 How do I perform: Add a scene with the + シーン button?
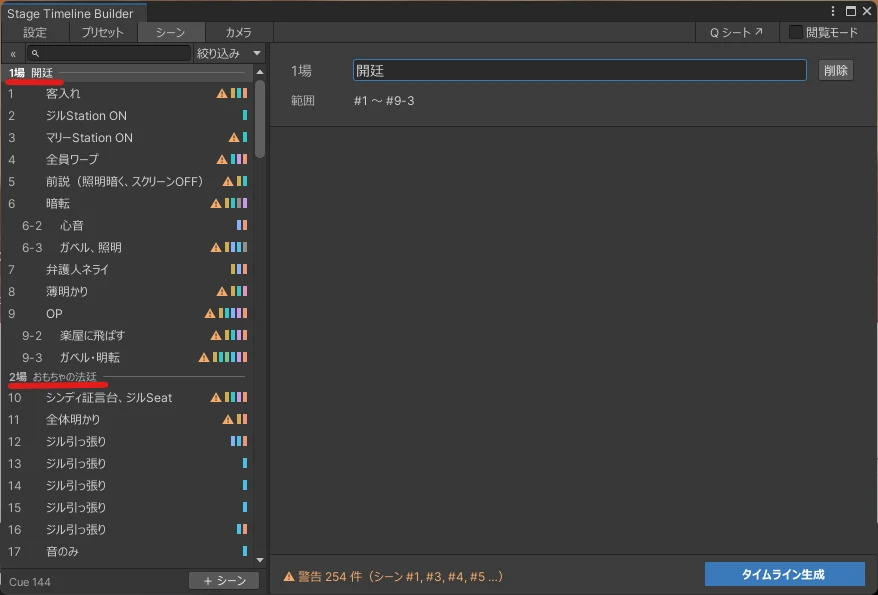pos(224,581)
